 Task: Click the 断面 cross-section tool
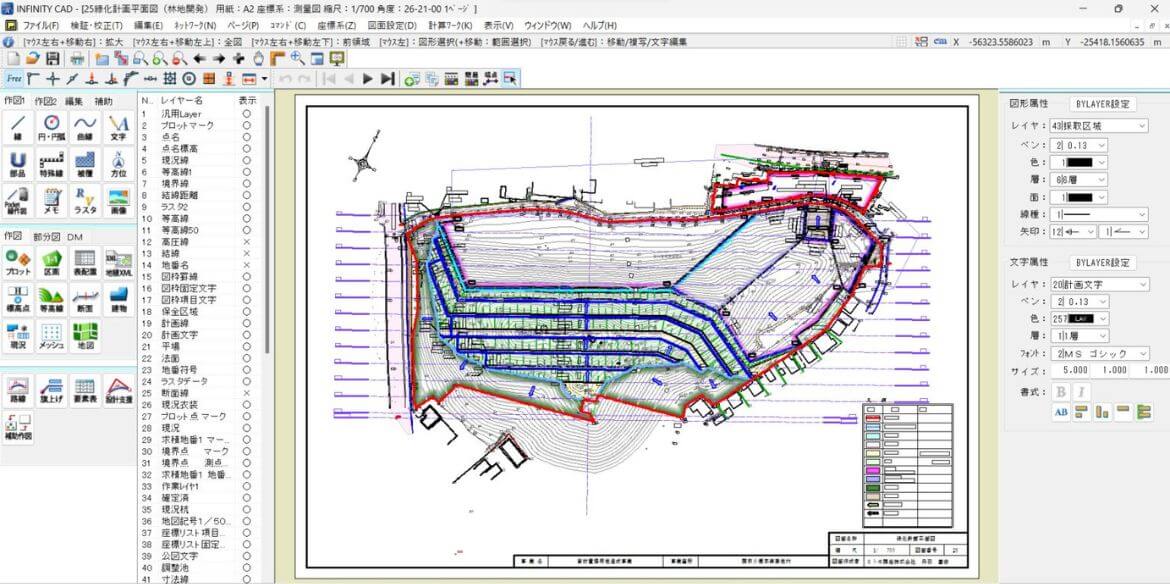tap(85, 299)
